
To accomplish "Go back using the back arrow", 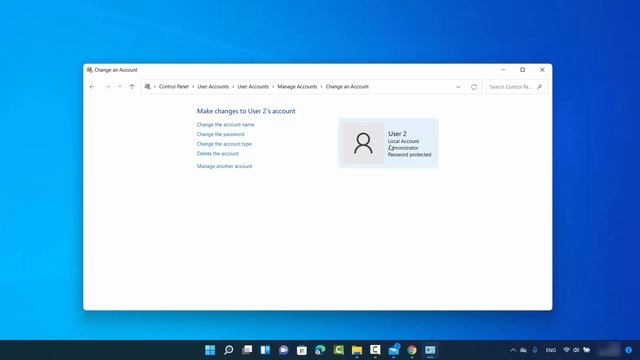I will tap(92, 87).
